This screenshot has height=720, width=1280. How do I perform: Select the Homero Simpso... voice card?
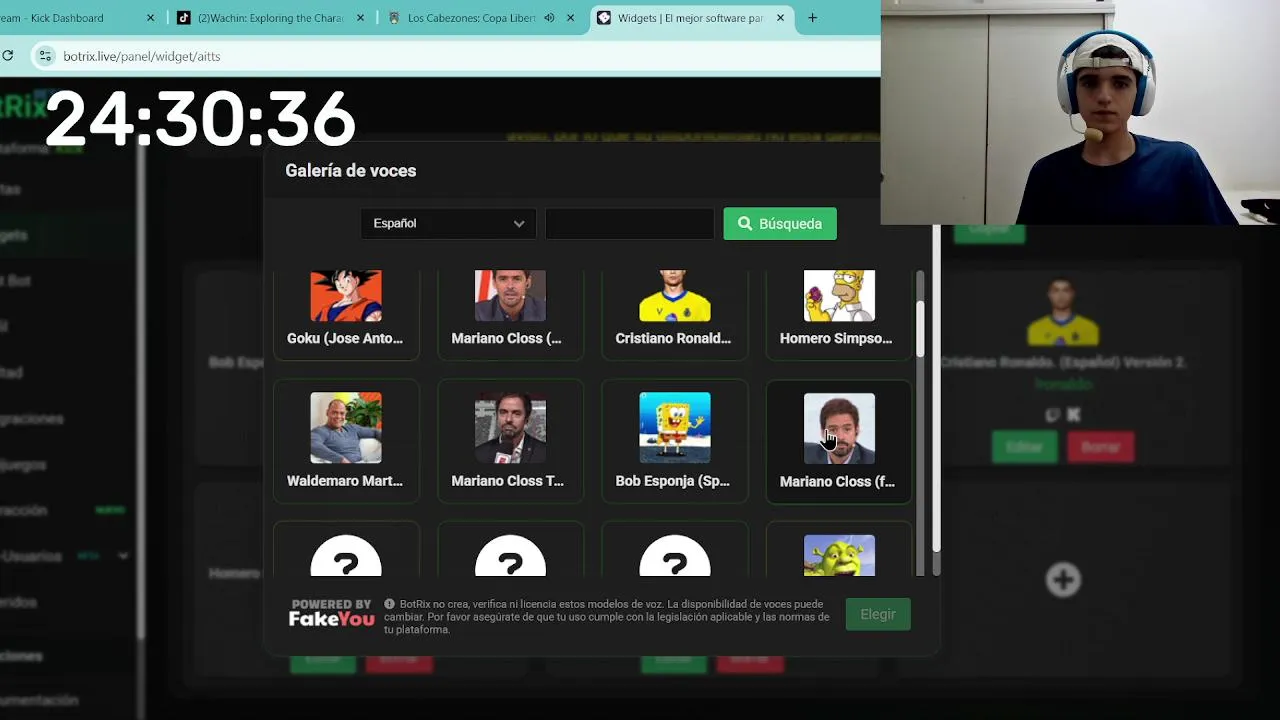pyautogui.click(x=838, y=314)
